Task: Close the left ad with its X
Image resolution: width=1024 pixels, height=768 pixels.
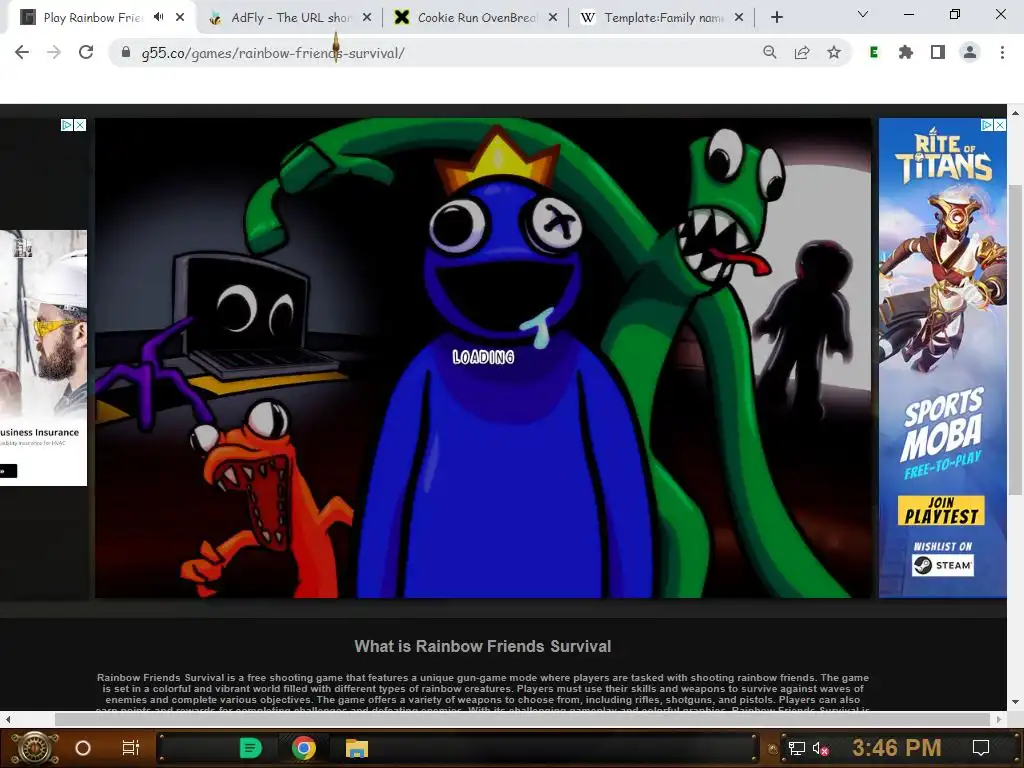Action: 80,125
